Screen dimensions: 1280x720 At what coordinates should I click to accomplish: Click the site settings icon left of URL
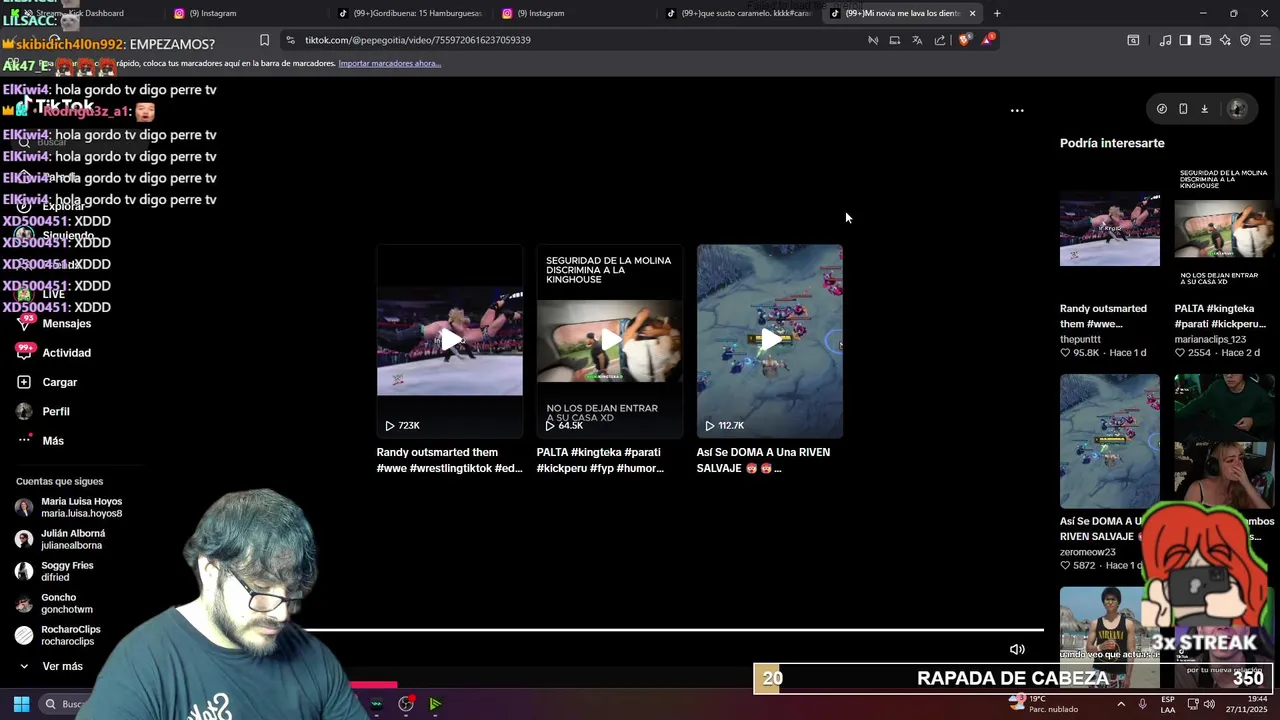click(x=290, y=40)
